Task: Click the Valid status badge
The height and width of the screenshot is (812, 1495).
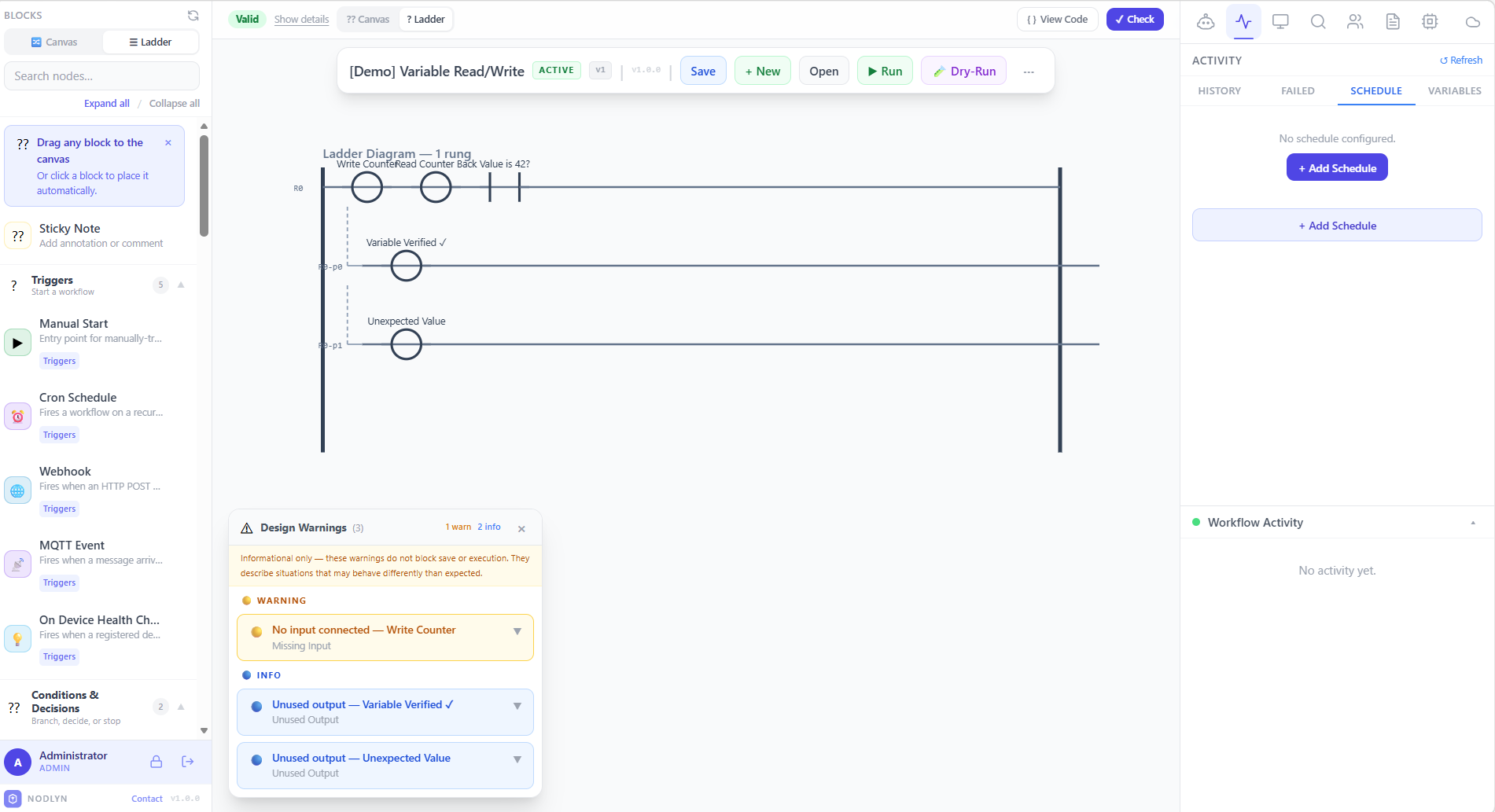Action: click(247, 20)
